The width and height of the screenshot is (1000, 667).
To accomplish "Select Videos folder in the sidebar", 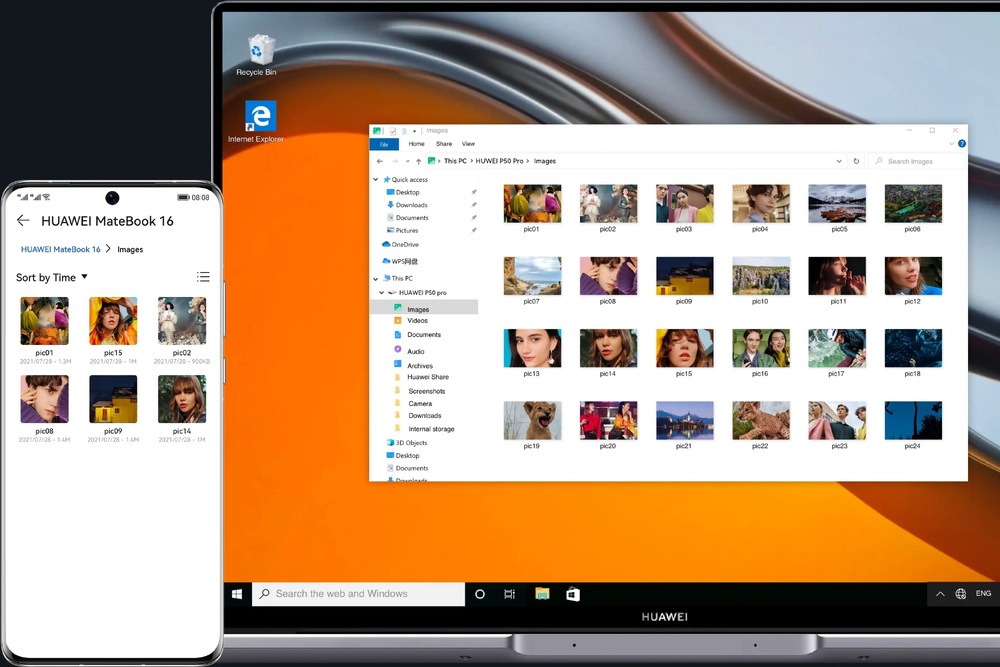I will (x=417, y=321).
